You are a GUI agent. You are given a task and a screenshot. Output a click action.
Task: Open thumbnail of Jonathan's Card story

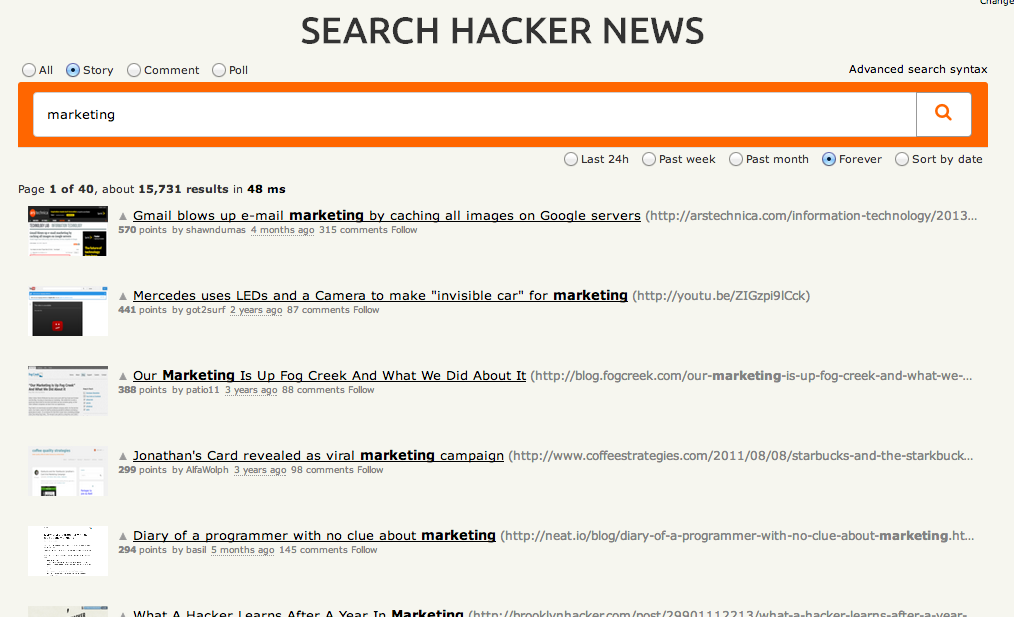[x=68, y=471]
